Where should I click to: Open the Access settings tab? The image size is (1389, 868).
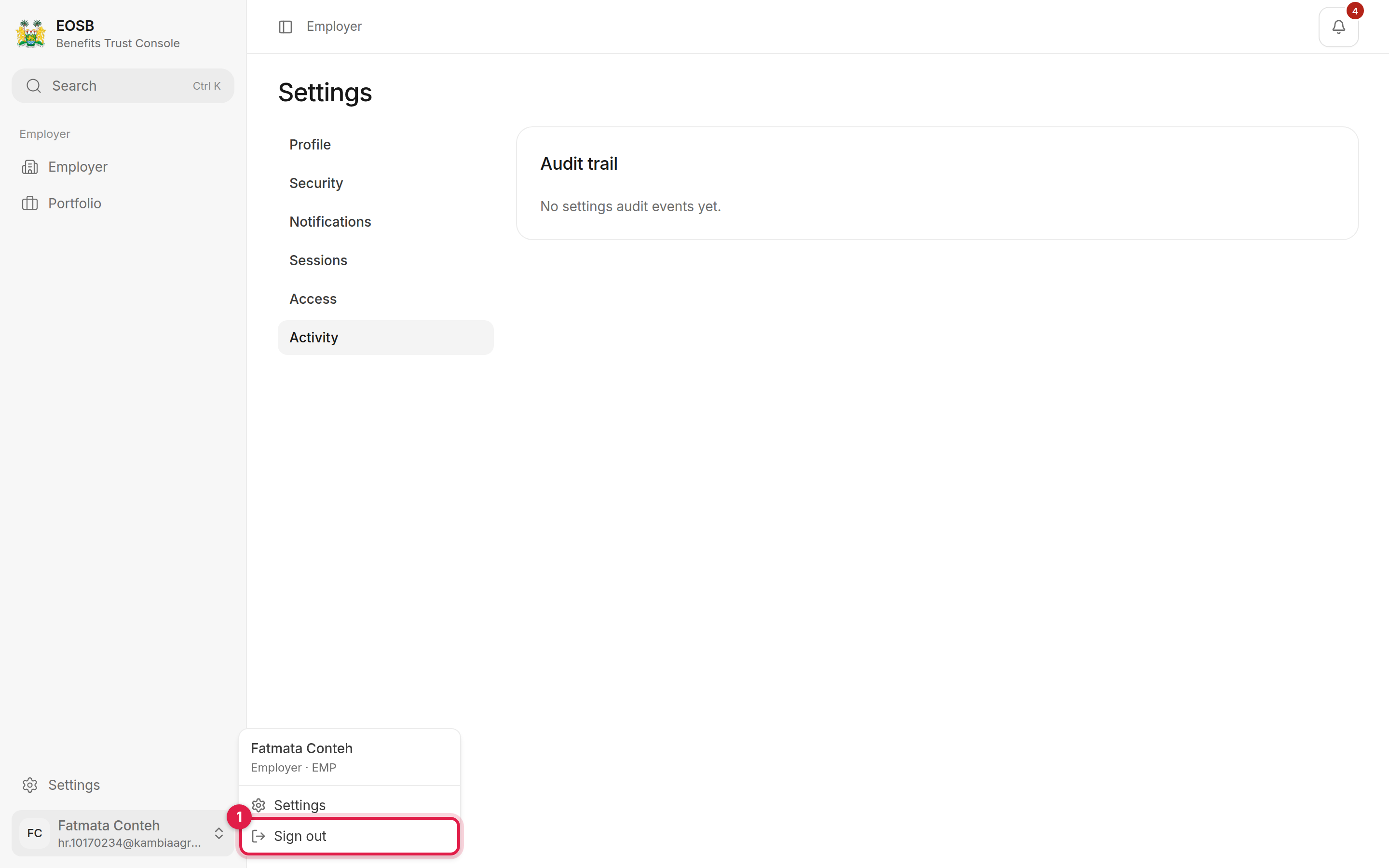pyautogui.click(x=385, y=299)
